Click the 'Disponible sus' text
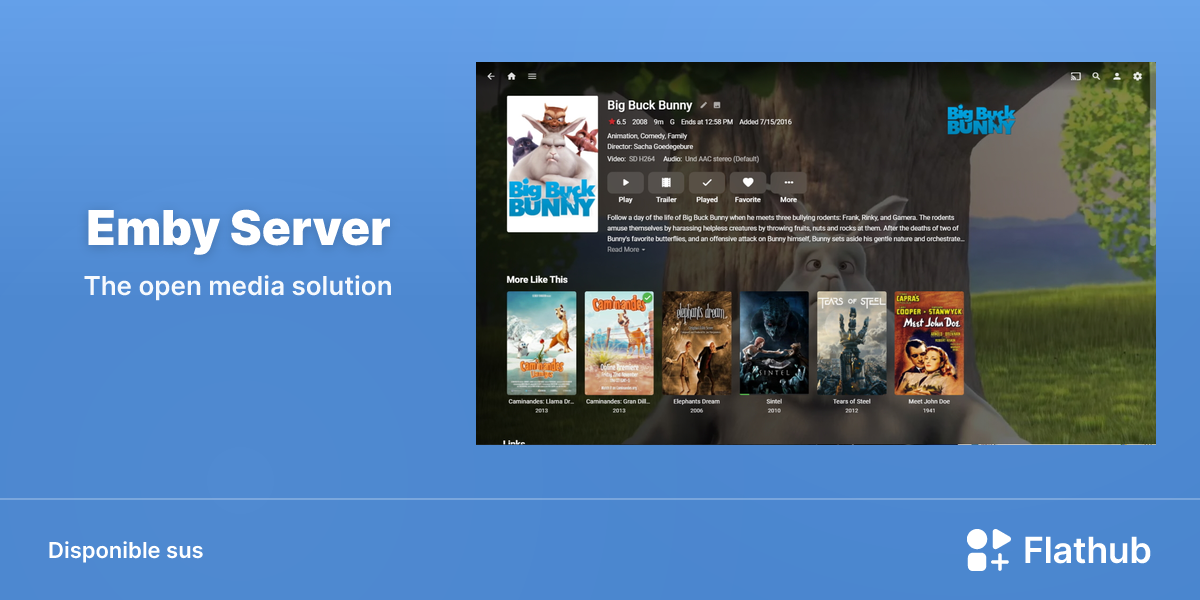The image size is (1200, 600). 125,551
